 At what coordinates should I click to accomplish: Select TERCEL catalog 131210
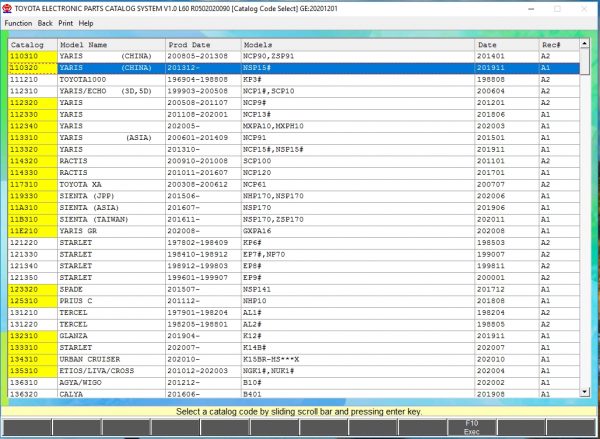pos(293,313)
